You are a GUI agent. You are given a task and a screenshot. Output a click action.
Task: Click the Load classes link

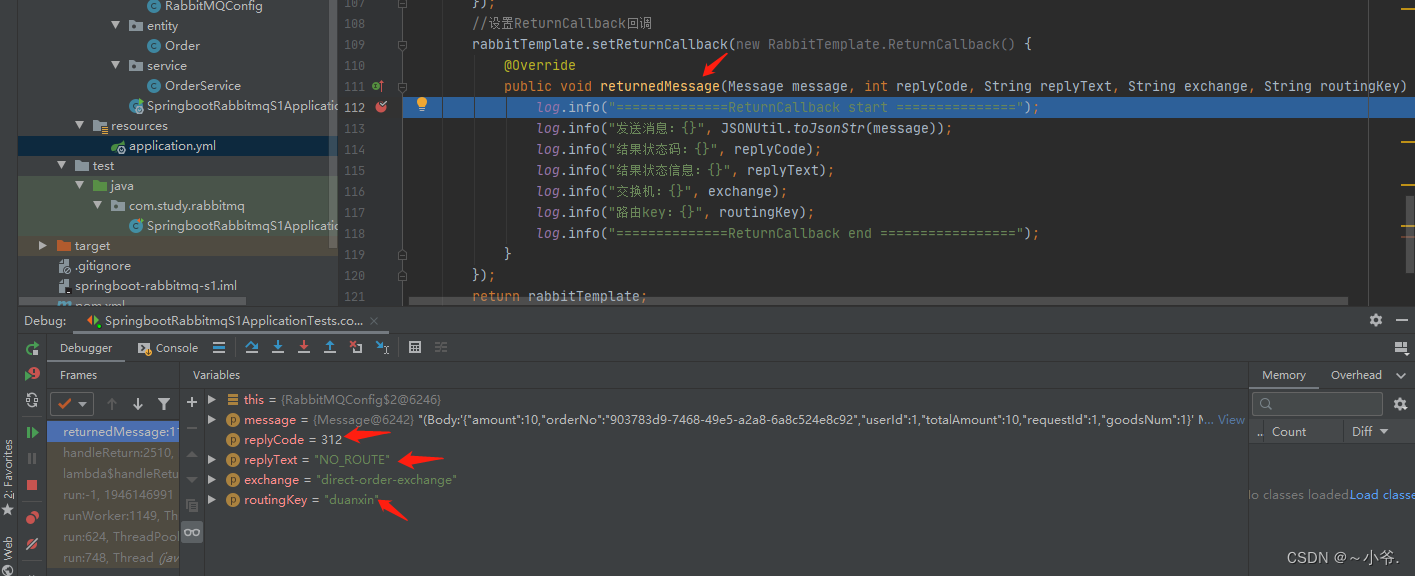click(x=1382, y=495)
